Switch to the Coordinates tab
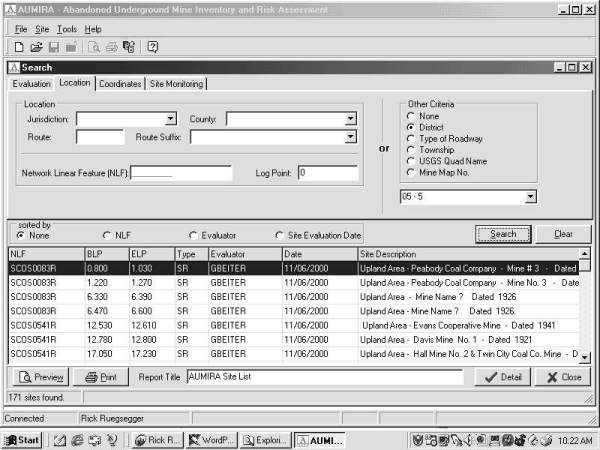Viewport: 600px width, 450px height. point(120,84)
